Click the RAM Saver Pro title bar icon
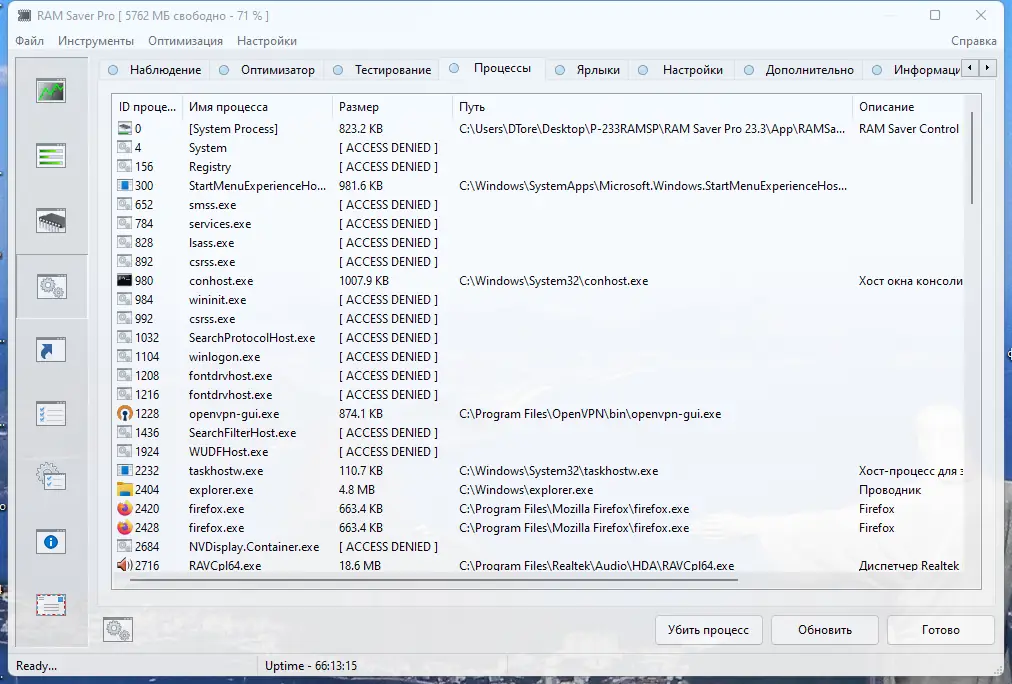 coord(25,15)
